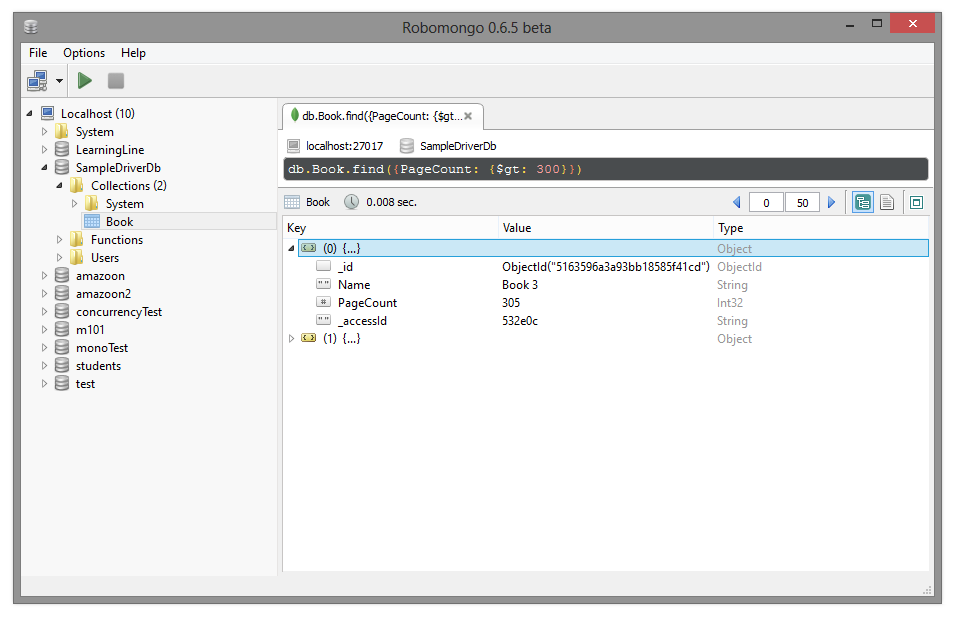Select the Book collection in tree

pos(119,222)
